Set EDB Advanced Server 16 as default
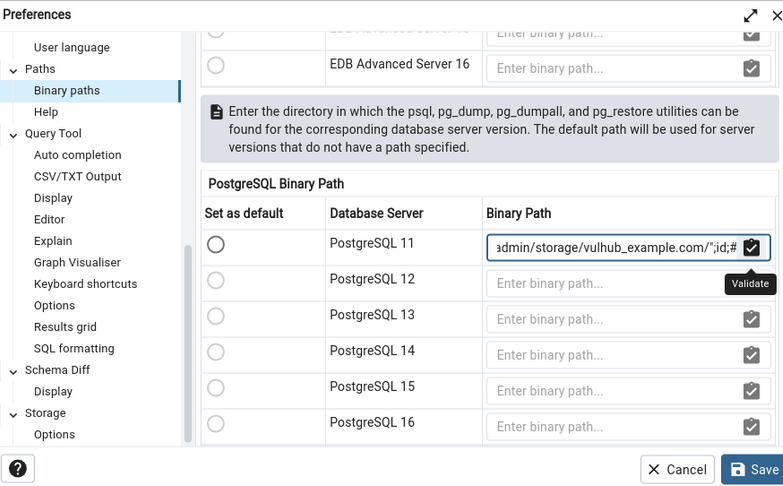 [x=216, y=65]
